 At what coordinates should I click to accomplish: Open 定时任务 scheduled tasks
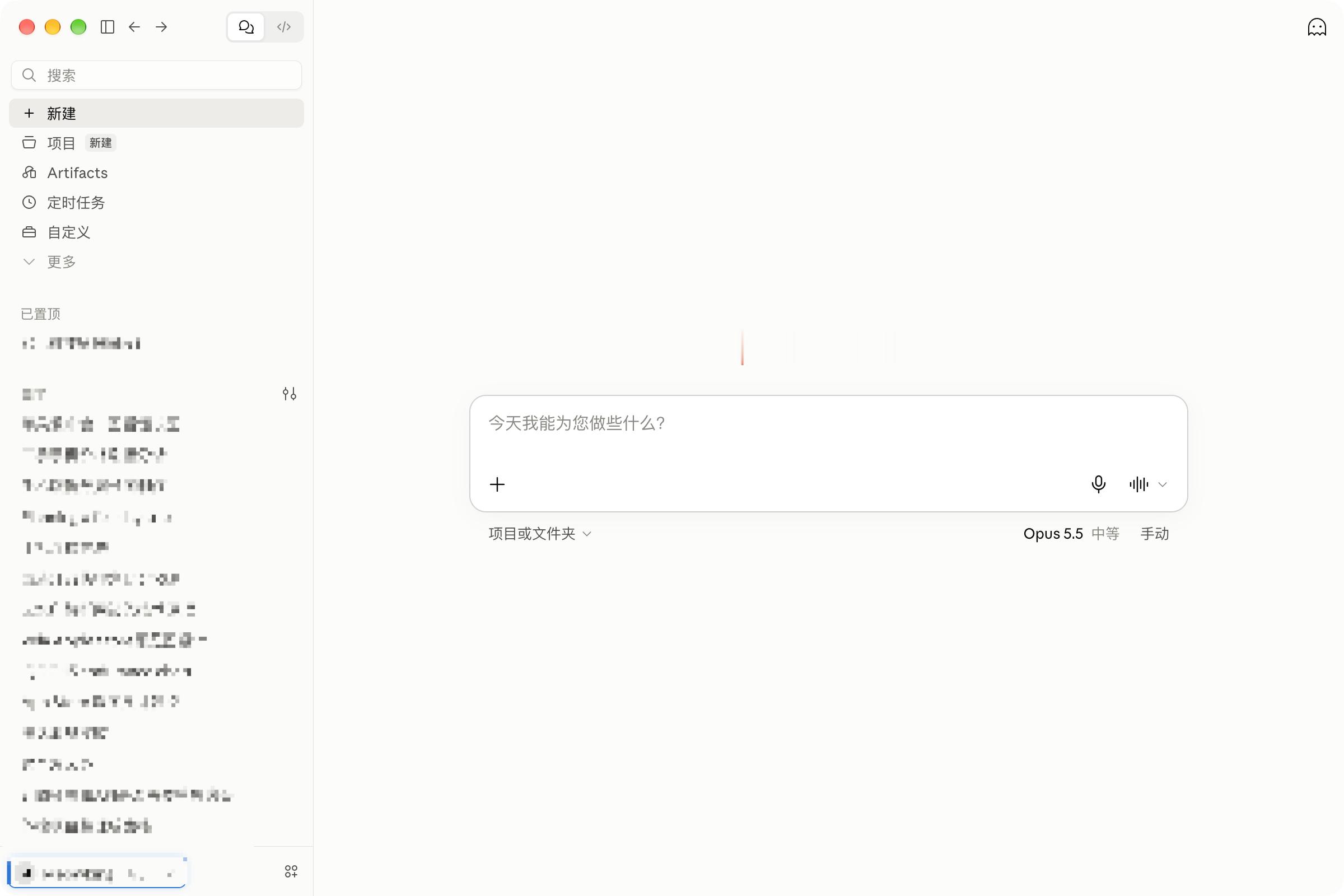pos(157,202)
